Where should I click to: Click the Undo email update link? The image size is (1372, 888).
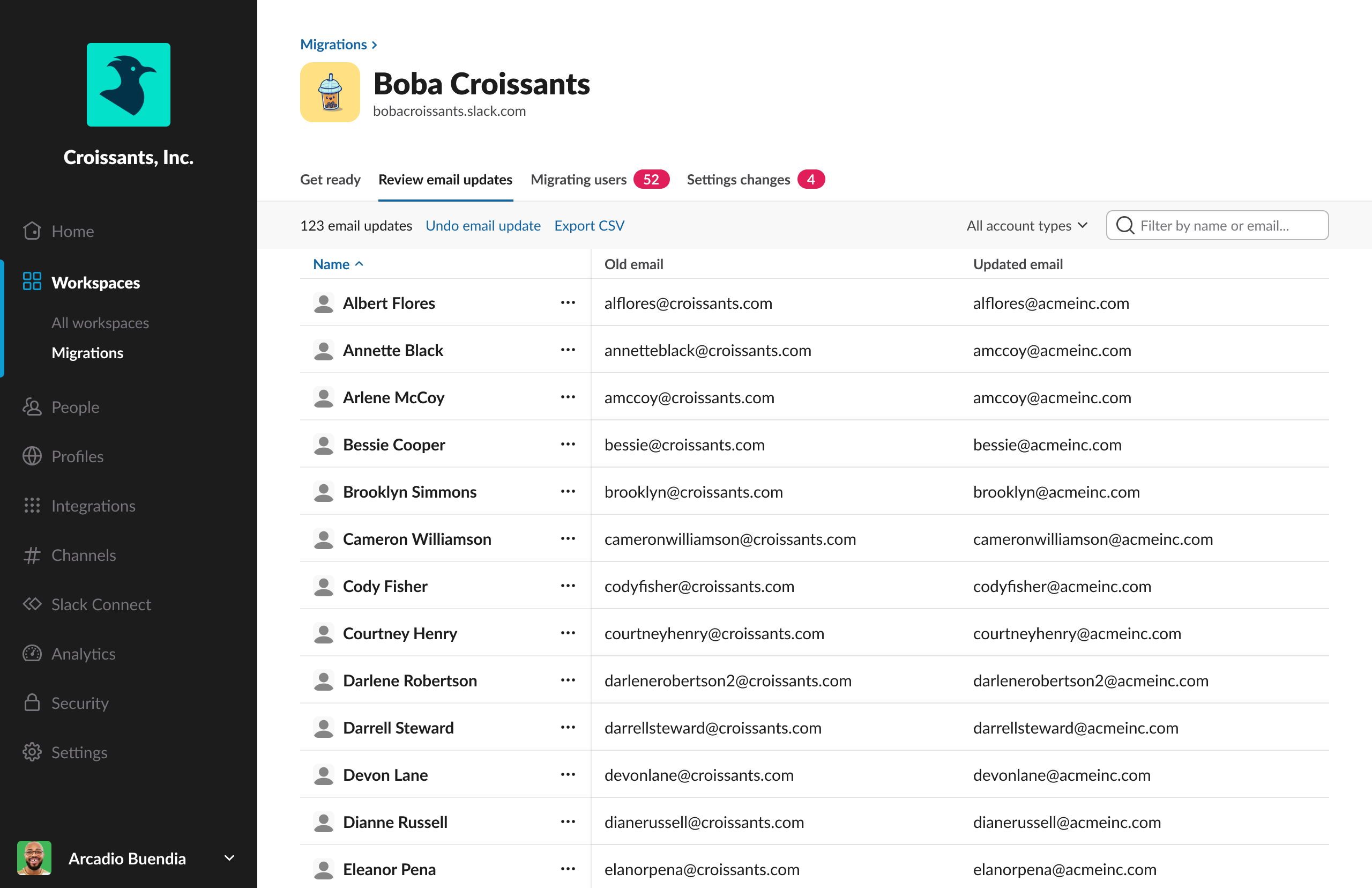click(x=483, y=225)
